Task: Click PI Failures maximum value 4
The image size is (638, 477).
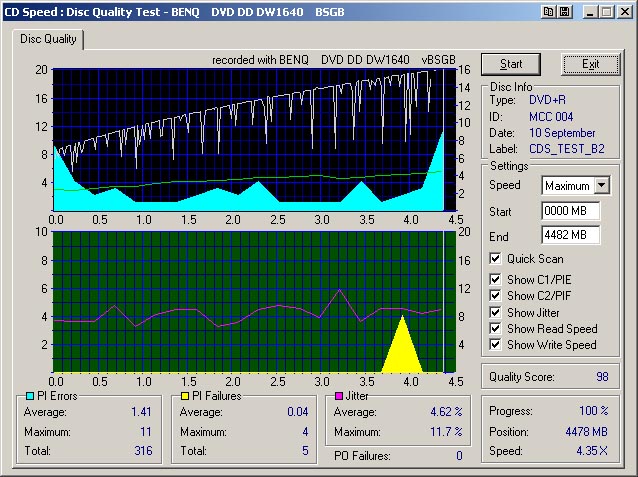Action: [x=305, y=431]
